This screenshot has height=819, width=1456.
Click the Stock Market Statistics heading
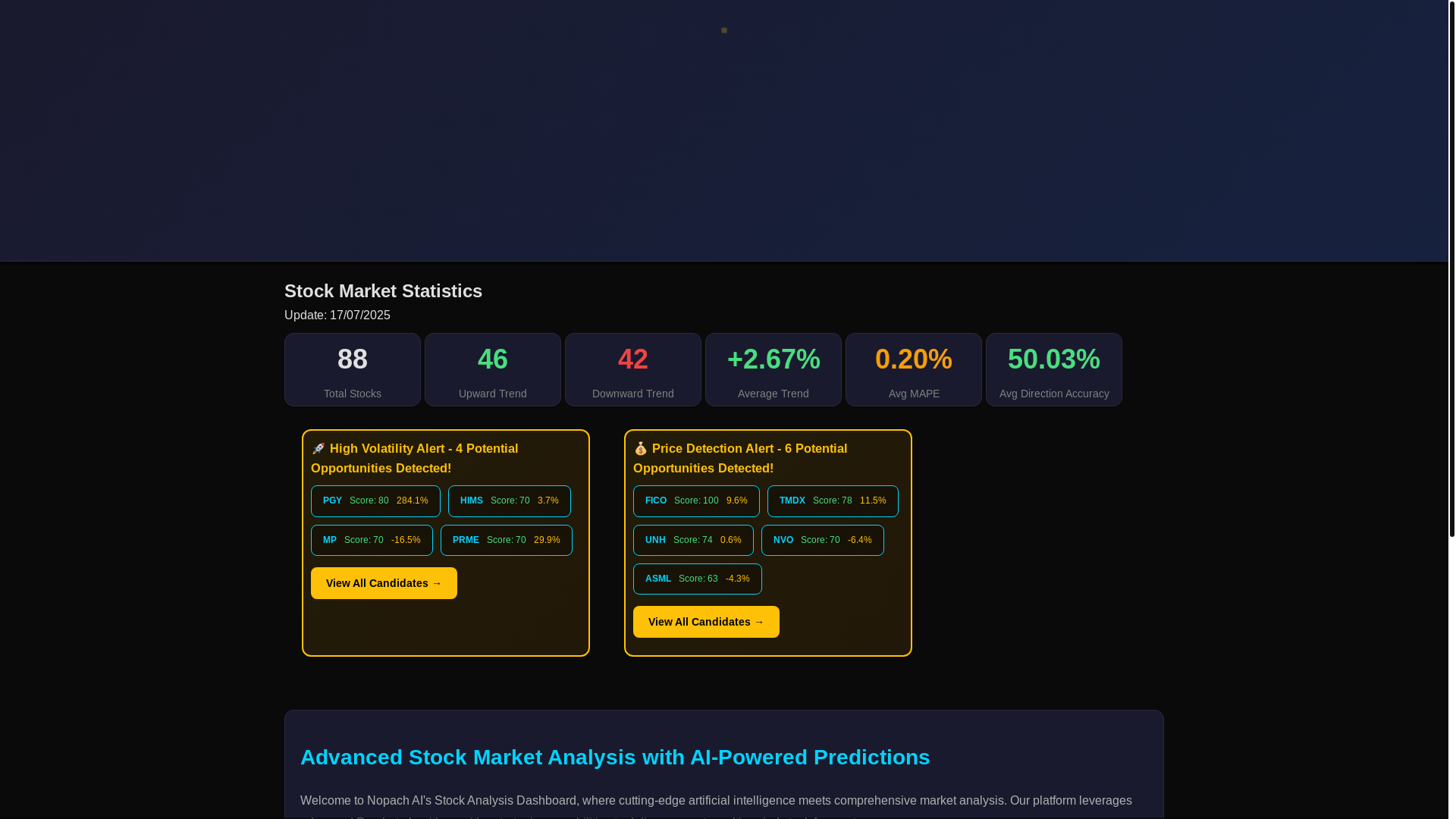tap(383, 291)
